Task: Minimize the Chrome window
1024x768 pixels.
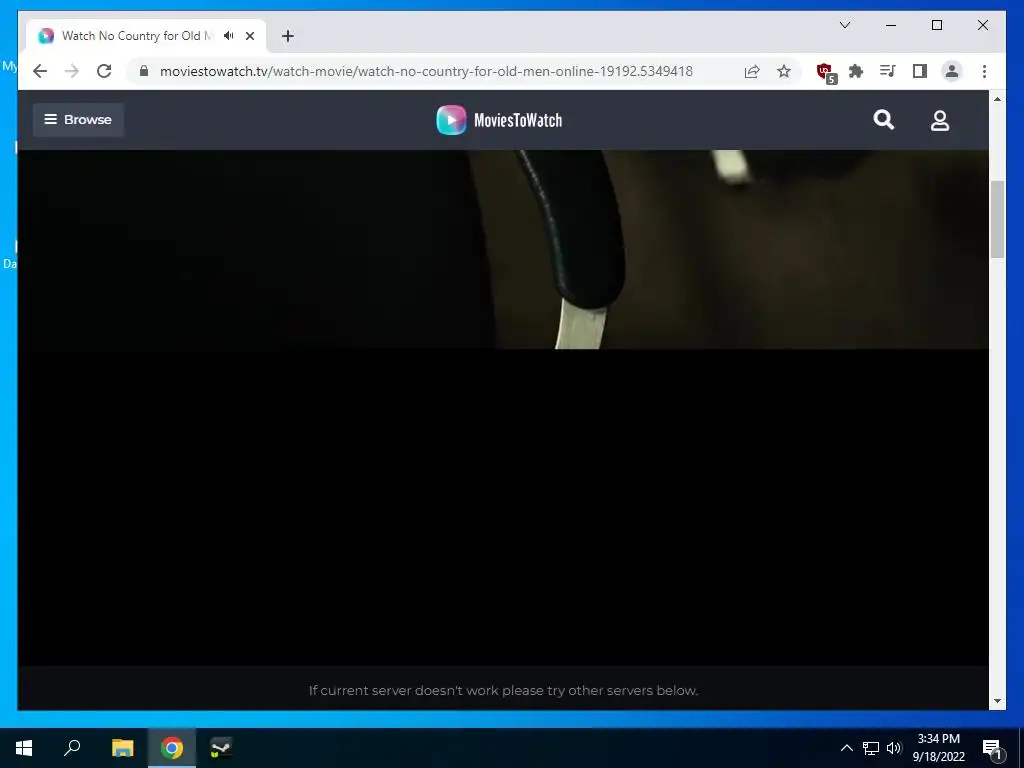Action: point(891,25)
